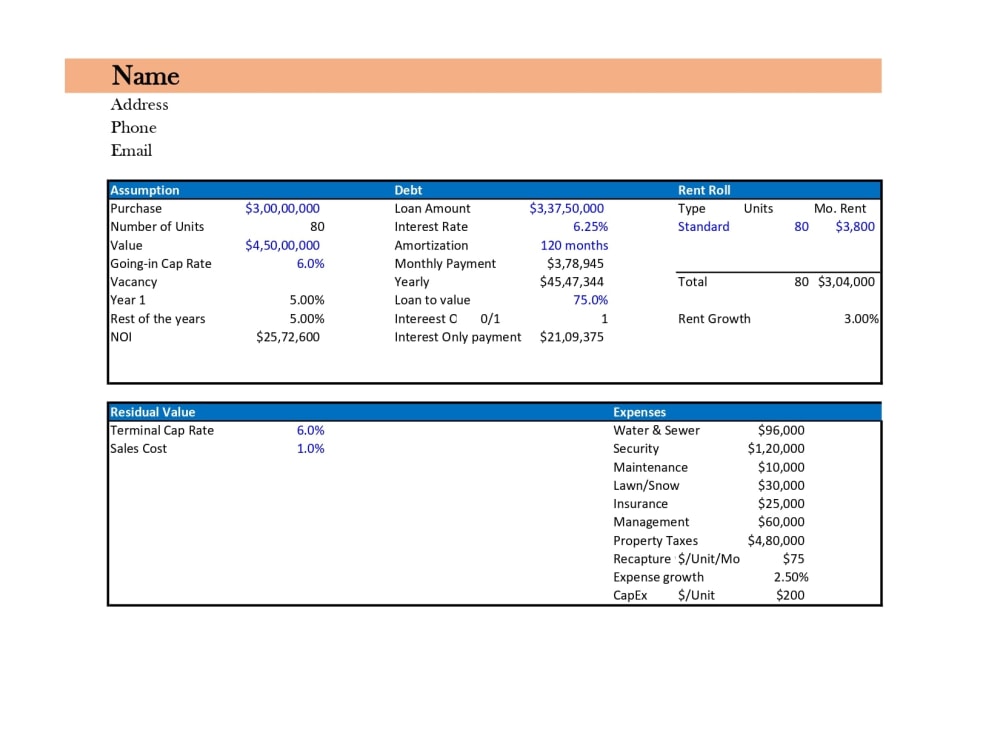This screenshot has height=750, width=1000.
Task: Click the Number of Units label
Action: (157, 227)
